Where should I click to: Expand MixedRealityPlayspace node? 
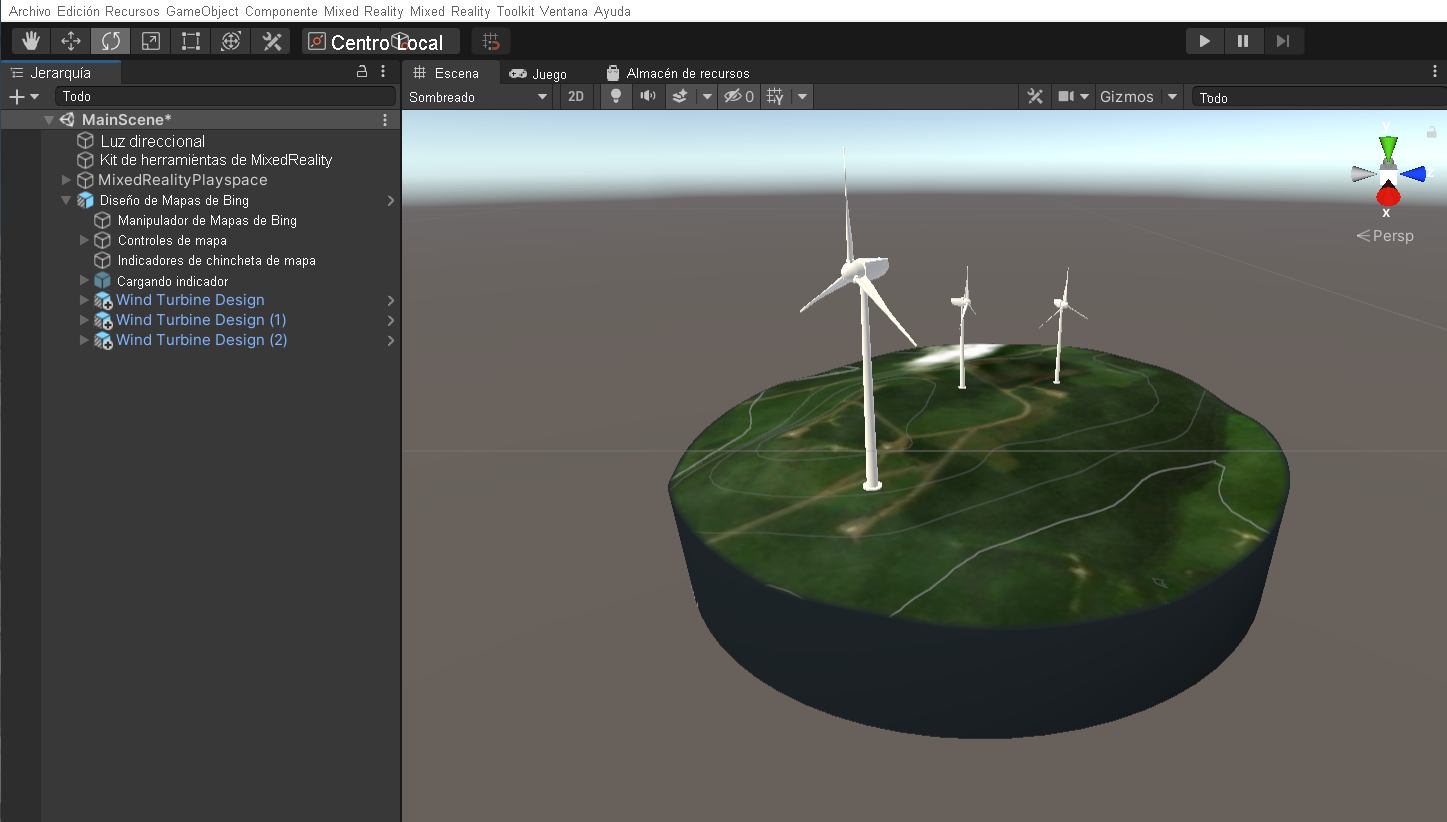coord(66,180)
